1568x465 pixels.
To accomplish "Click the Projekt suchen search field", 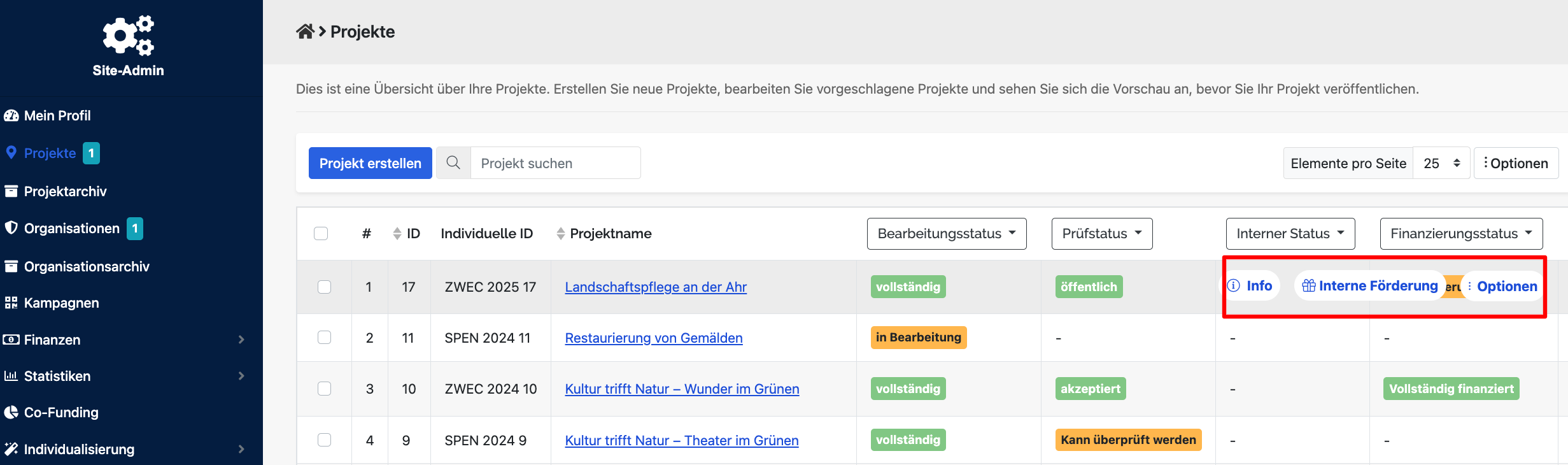I will coord(555,163).
